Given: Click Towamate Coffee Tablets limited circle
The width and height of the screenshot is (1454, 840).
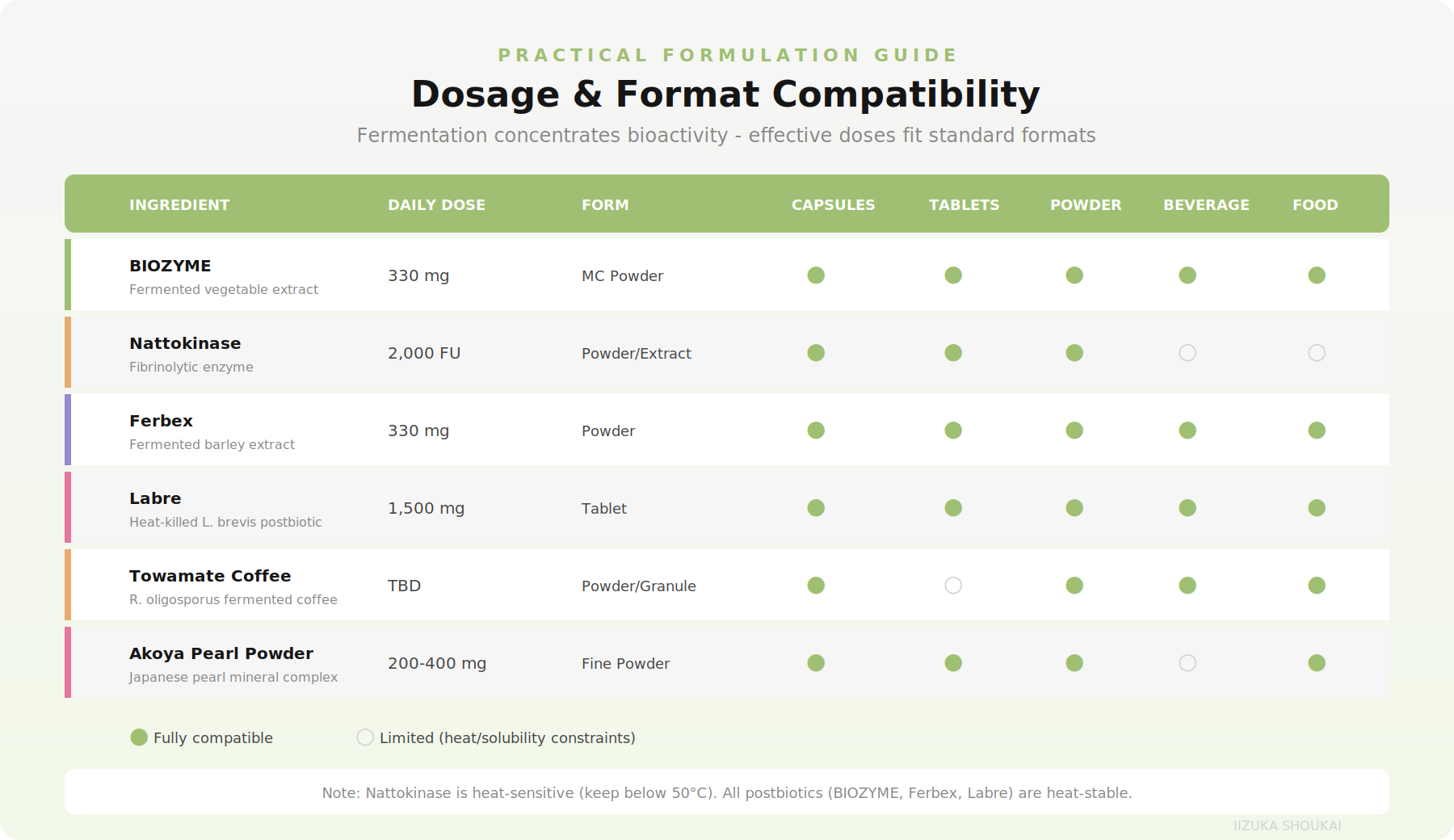Looking at the screenshot, I should tap(953, 586).
